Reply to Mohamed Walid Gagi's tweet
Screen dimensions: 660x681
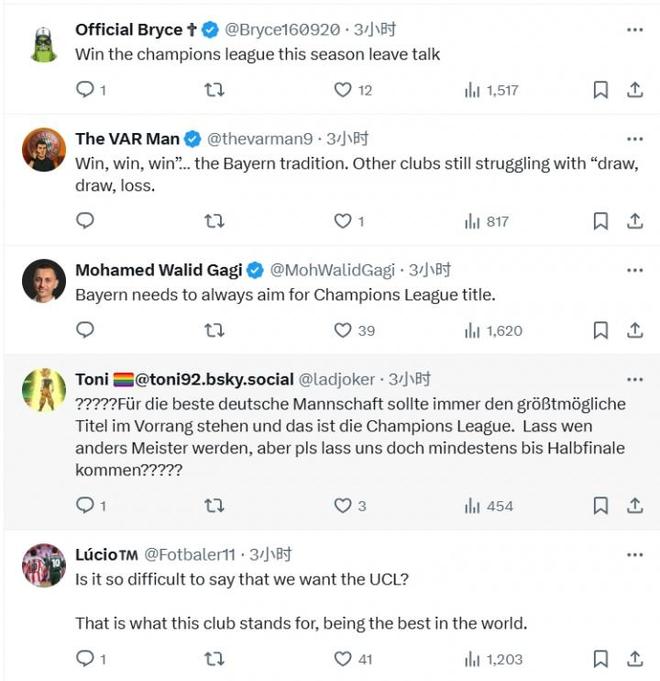pos(86,330)
